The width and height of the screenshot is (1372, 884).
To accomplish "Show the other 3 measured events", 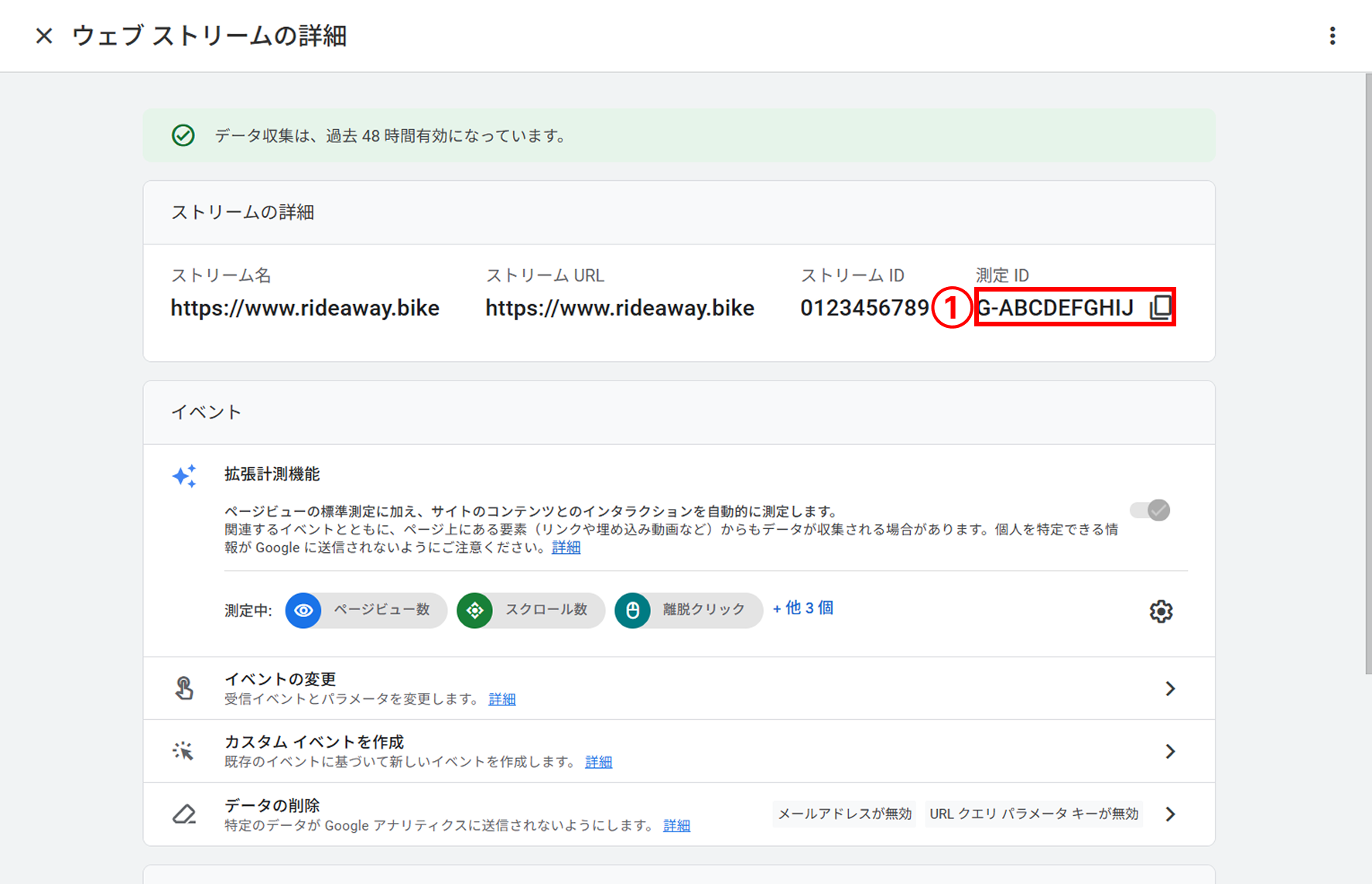I will pos(803,608).
